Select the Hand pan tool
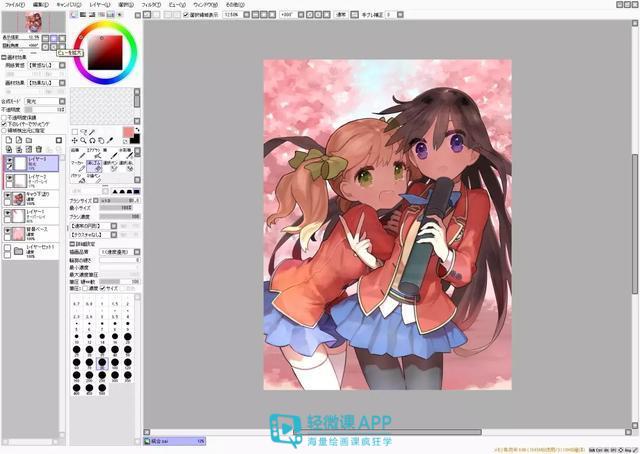This screenshot has width=640, height=454. pyautogui.click(x=101, y=140)
